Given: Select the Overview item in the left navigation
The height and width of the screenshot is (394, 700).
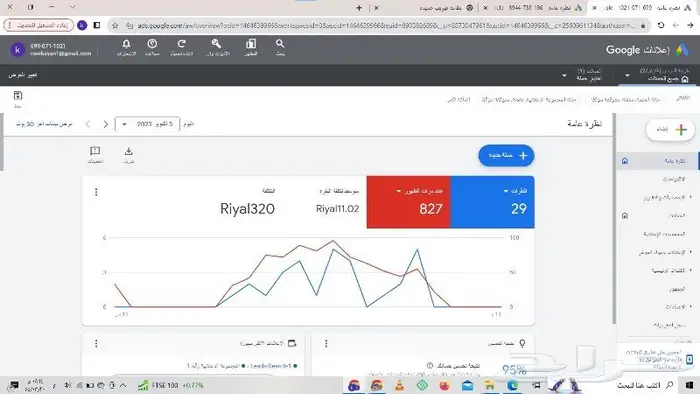Looking at the screenshot, I should [657, 161].
